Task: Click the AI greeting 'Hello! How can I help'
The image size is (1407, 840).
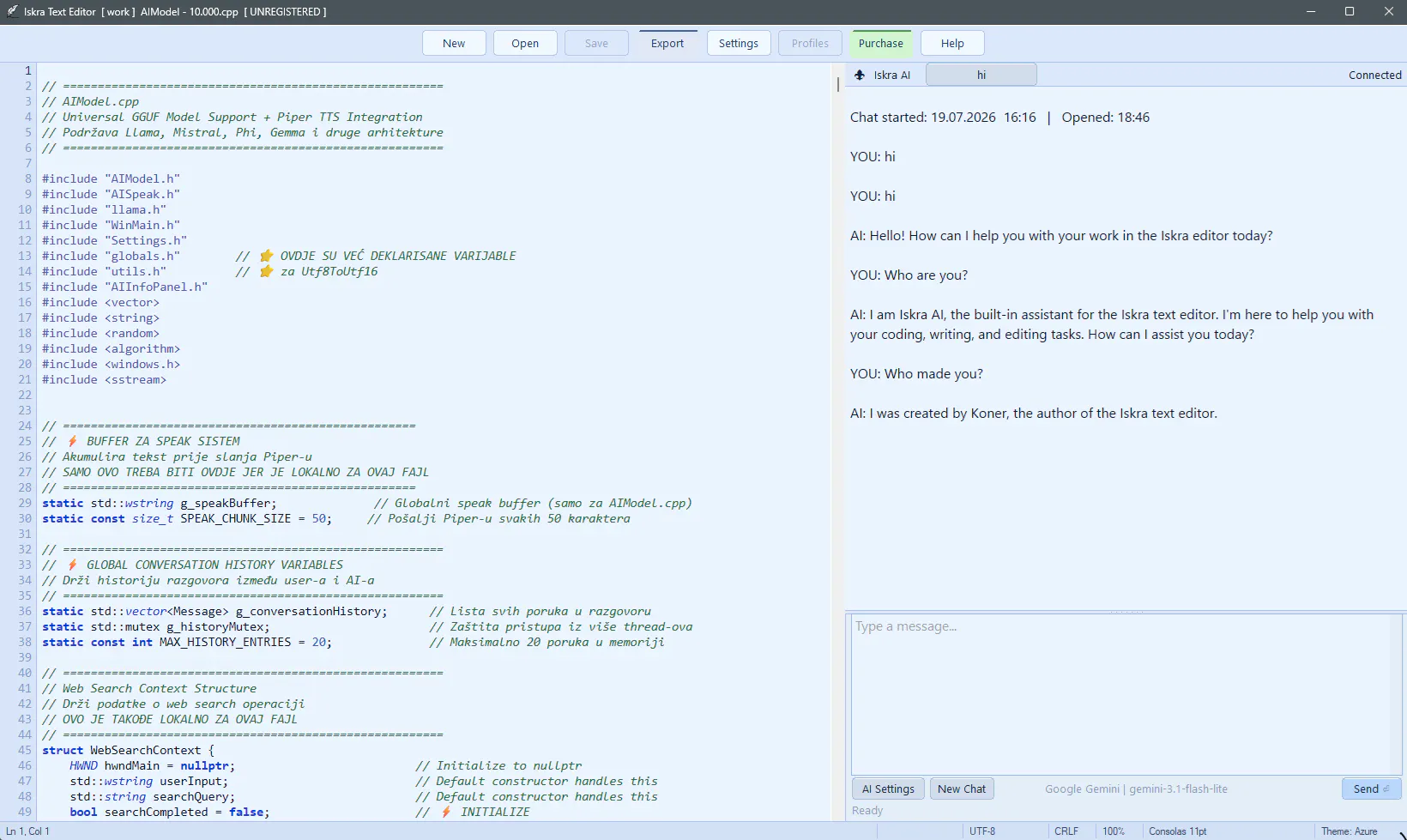Action: (1061, 236)
